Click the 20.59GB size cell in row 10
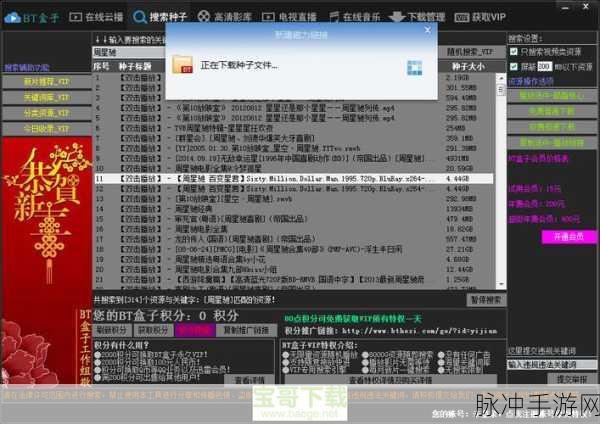The image size is (600, 424). coord(459,168)
